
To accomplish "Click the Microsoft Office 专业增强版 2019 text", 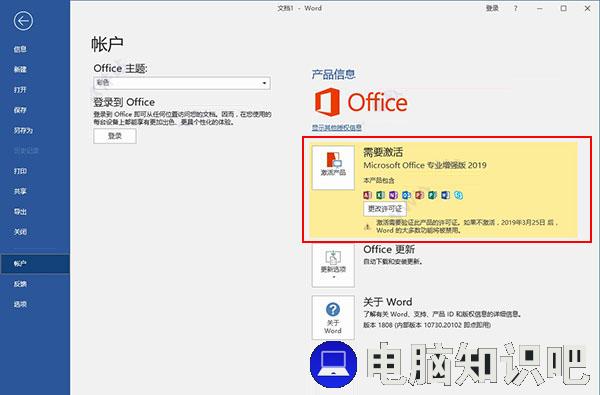I will (425, 165).
